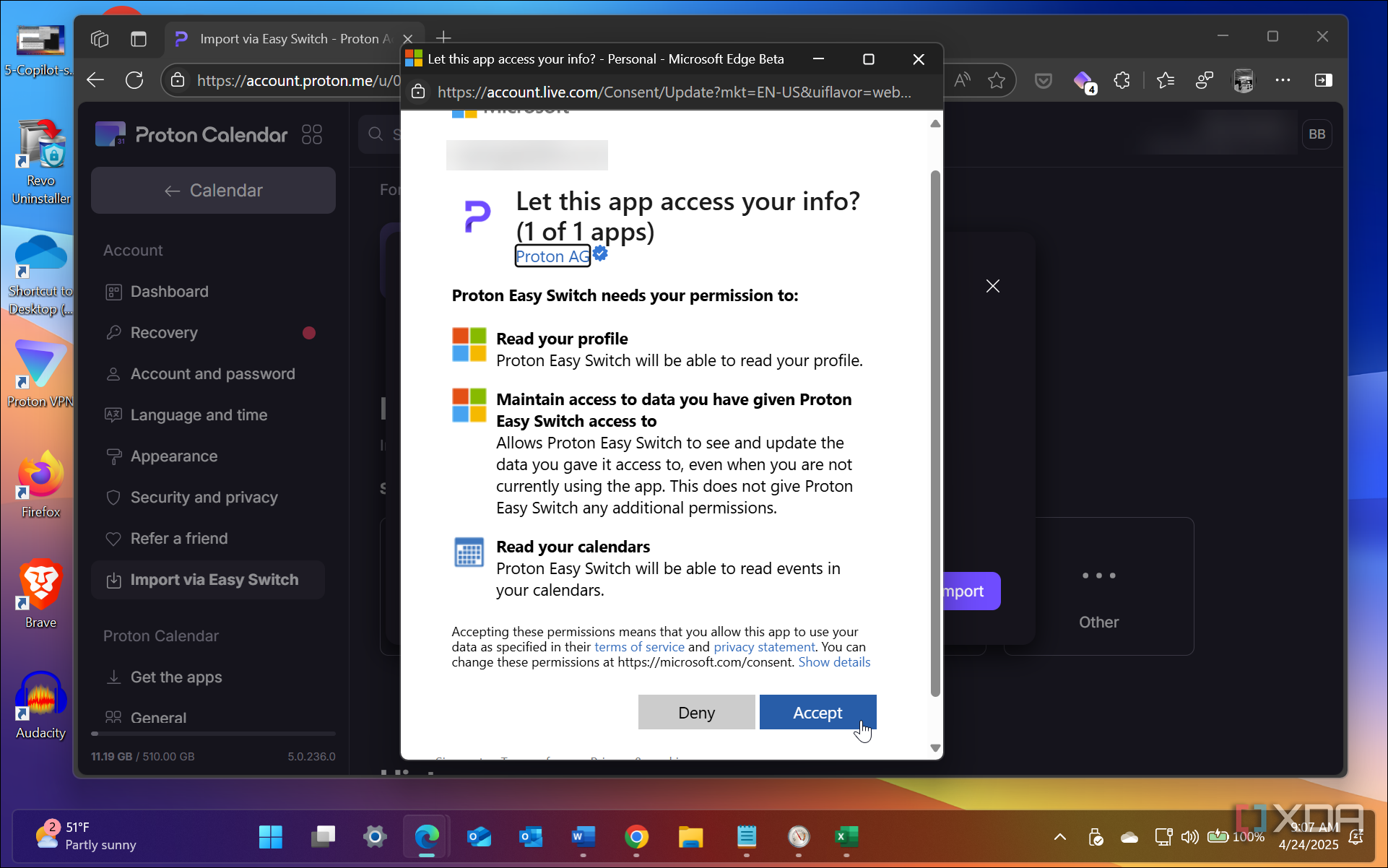1388x868 pixels.
Task: Select the Brave desktop shortcut
Action: [x=40, y=594]
